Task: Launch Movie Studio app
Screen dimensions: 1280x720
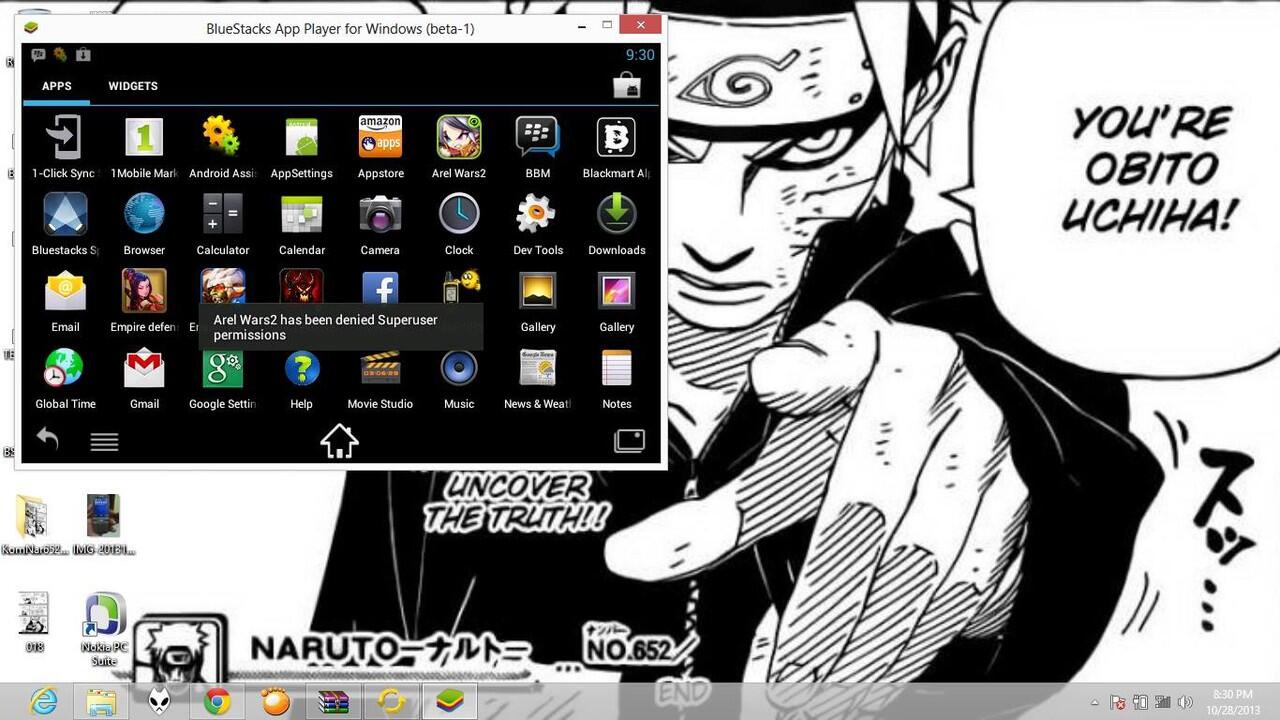Action: click(x=380, y=368)
